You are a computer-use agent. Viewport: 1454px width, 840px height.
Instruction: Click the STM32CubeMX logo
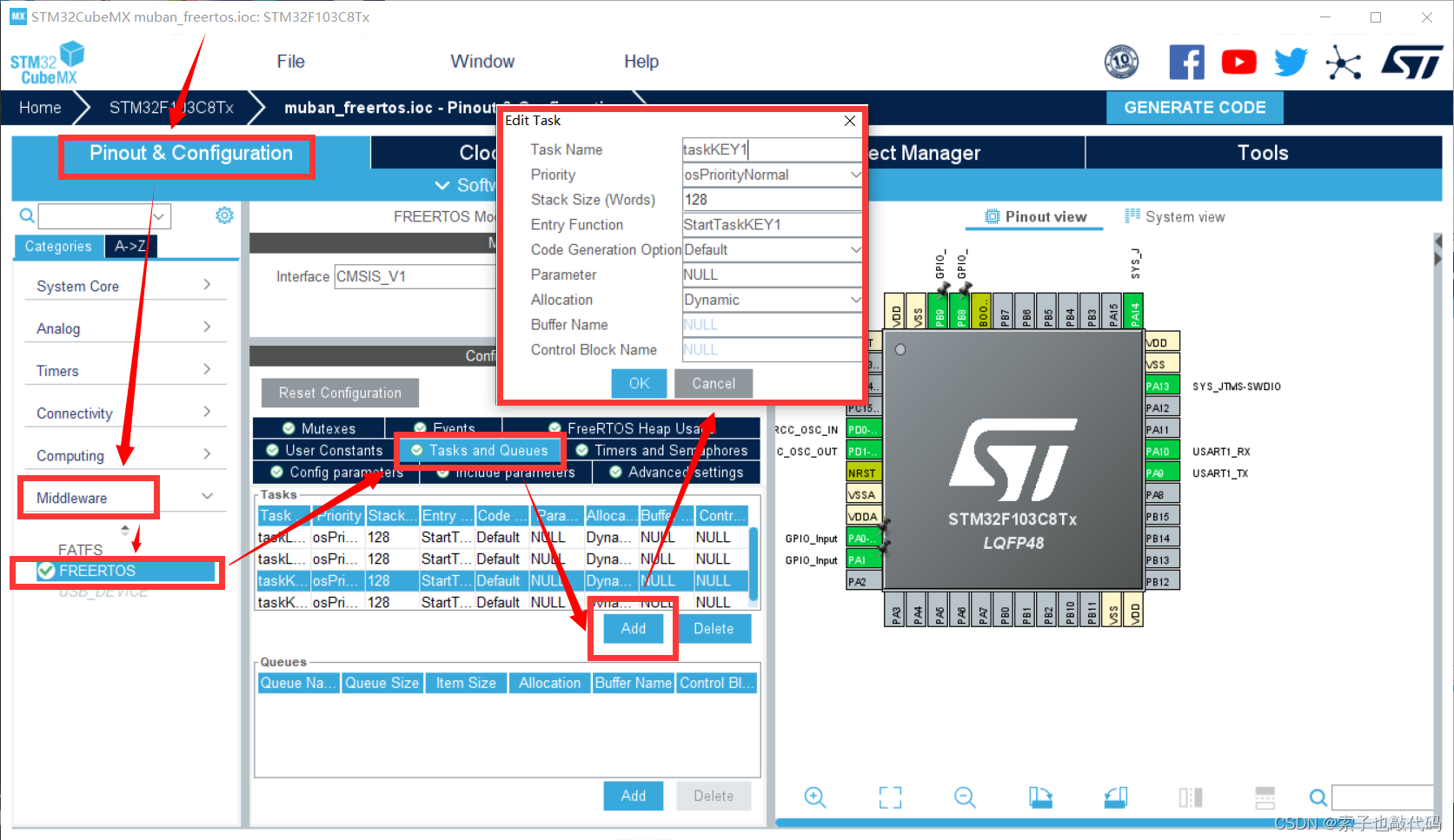(x=48, y=63)
